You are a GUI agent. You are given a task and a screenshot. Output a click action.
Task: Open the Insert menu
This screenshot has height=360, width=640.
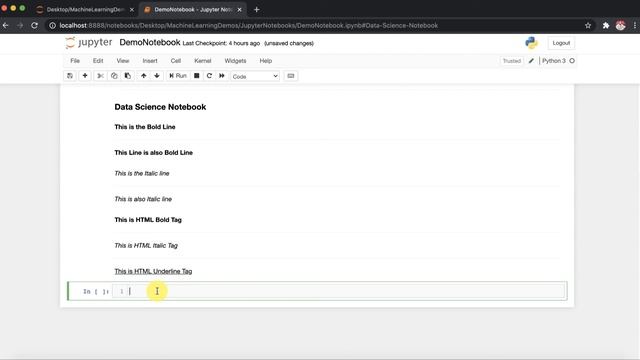tap(150, 61)
